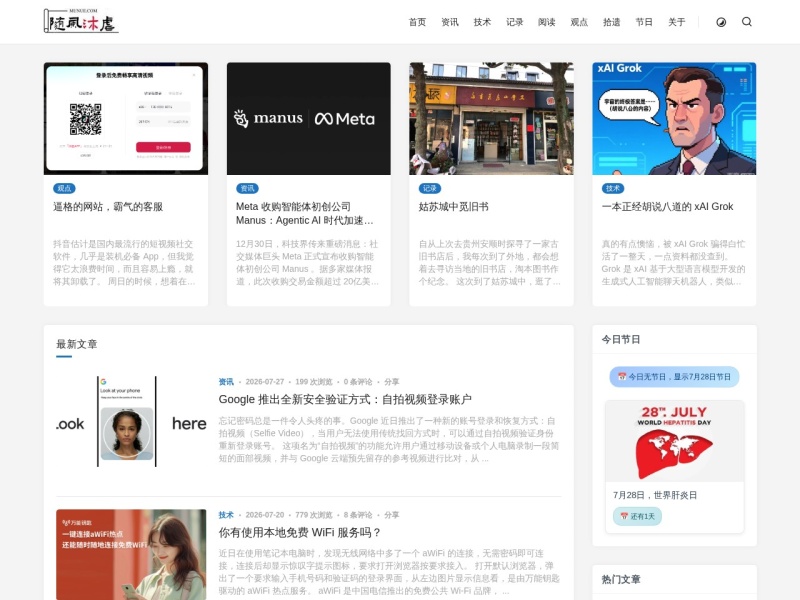The width and height of the screenshot is (800, 600).
Task: Open xAI Grok cartoon thumbnail
Action: click(674, 118)
